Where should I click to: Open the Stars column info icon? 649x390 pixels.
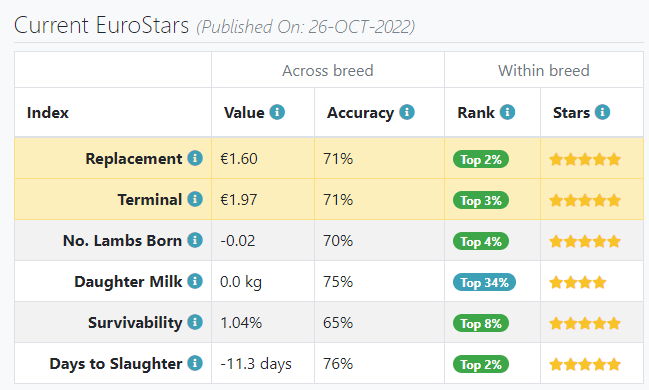tap(602, 112)
